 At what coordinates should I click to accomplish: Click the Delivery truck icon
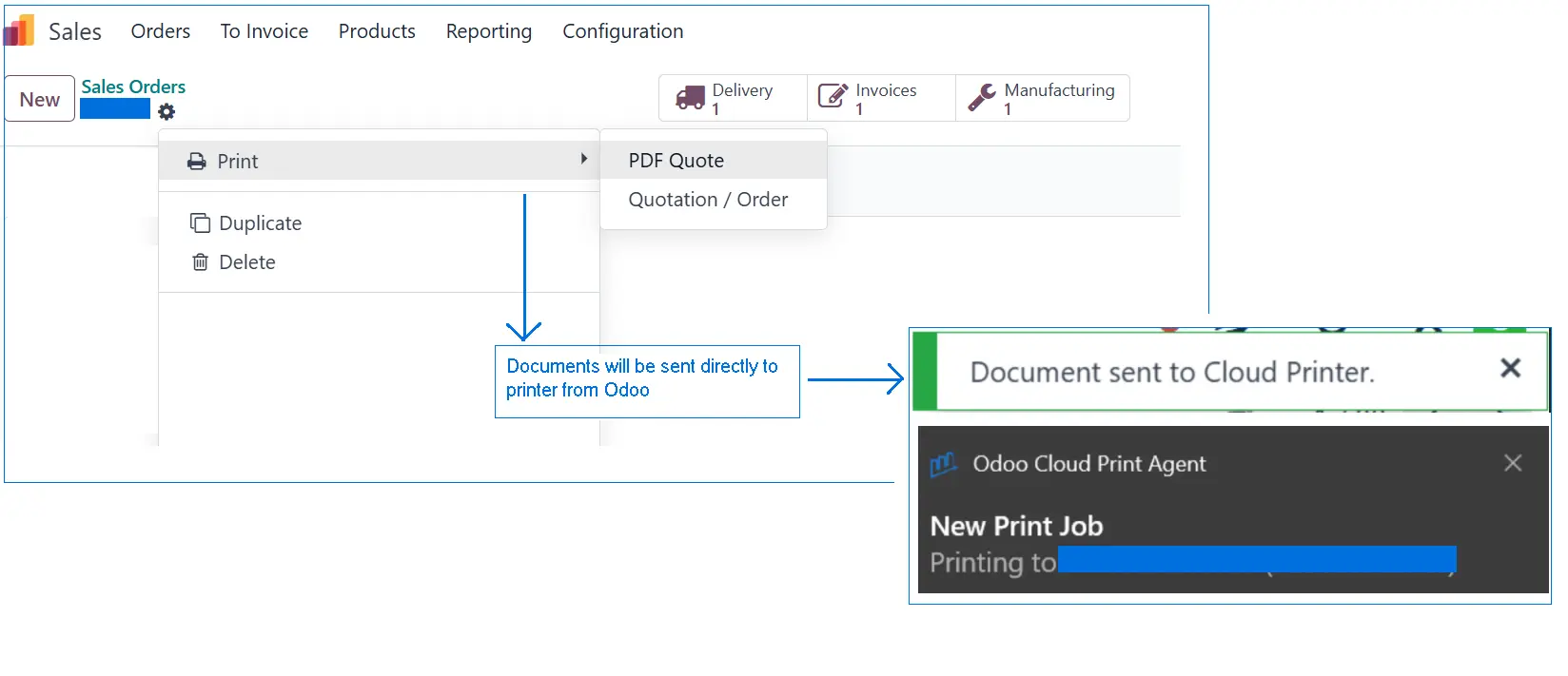[x=690, y=98]
